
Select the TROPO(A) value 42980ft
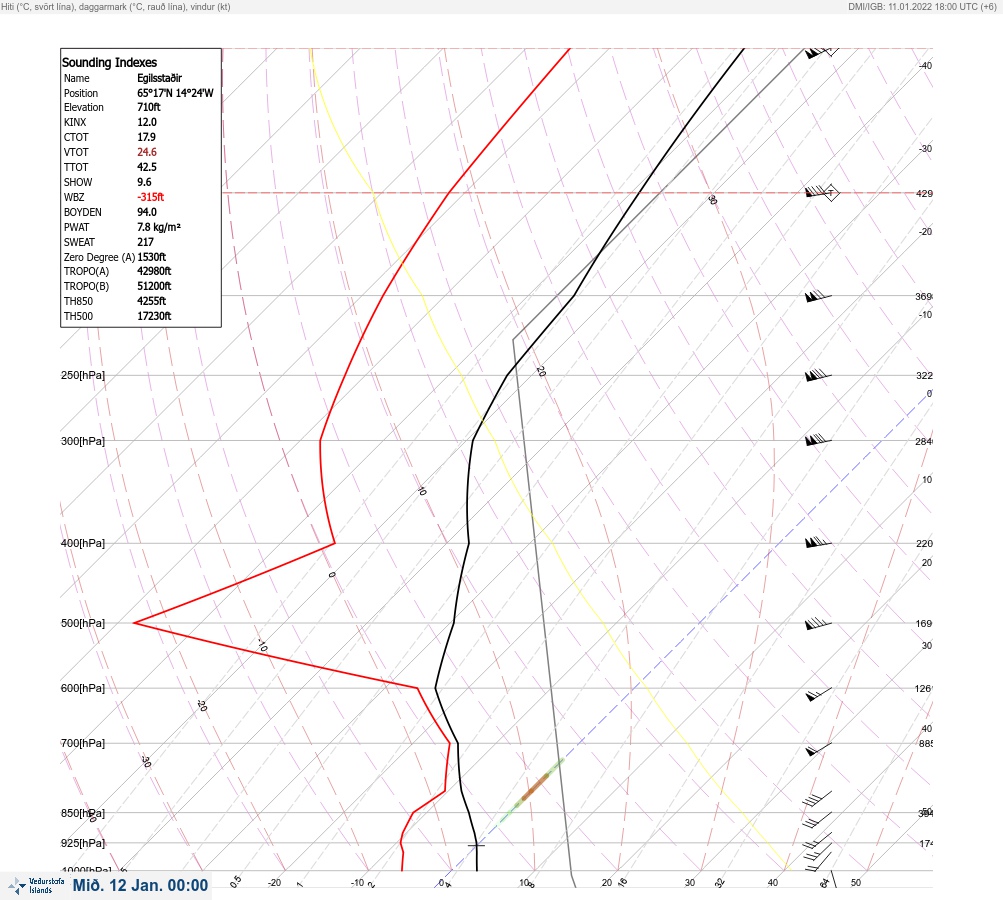coord(154,271)
